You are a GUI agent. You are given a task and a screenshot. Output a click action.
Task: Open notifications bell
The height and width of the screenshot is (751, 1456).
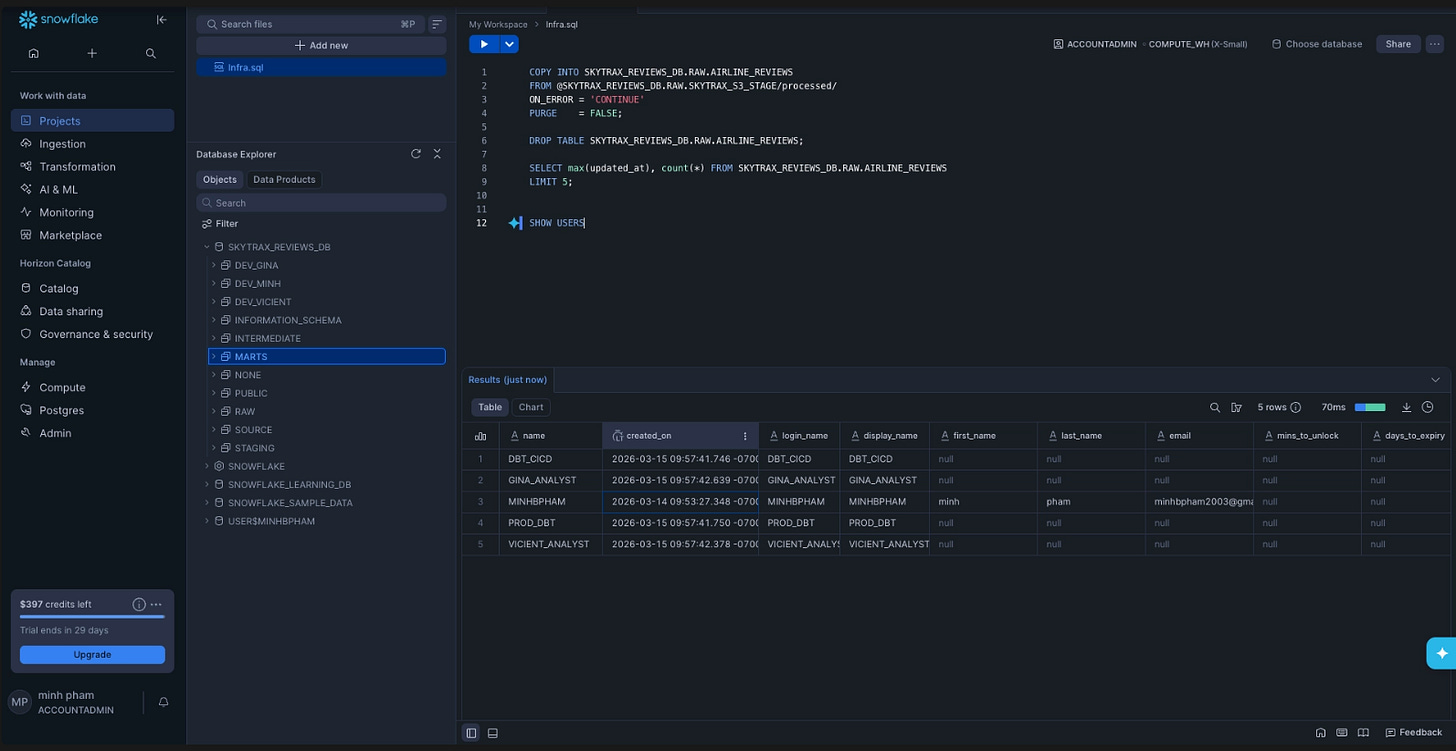click(163, 702)
